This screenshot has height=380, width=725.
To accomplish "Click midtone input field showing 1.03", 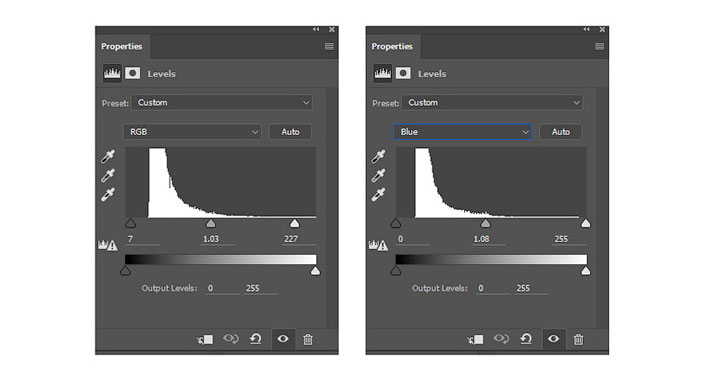I will tap(217, 239).
